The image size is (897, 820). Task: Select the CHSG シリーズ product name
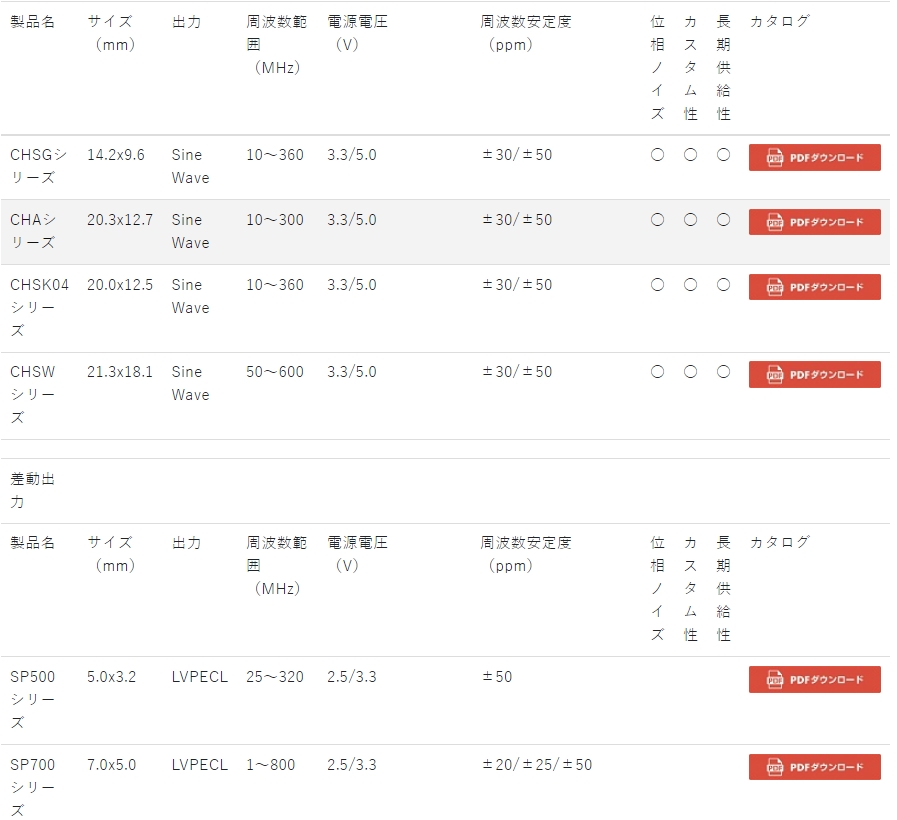click(x=38, y=166)
